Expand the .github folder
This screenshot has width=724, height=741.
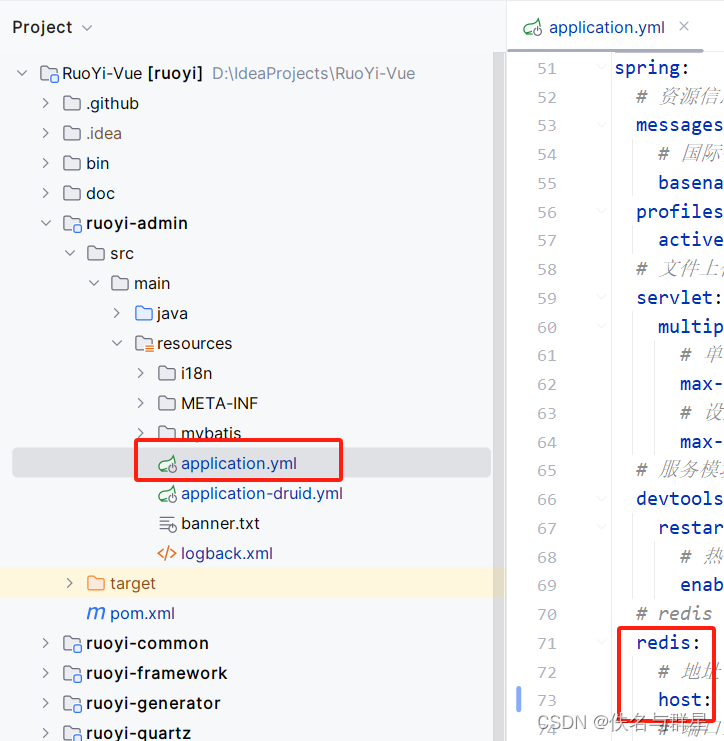45,103
